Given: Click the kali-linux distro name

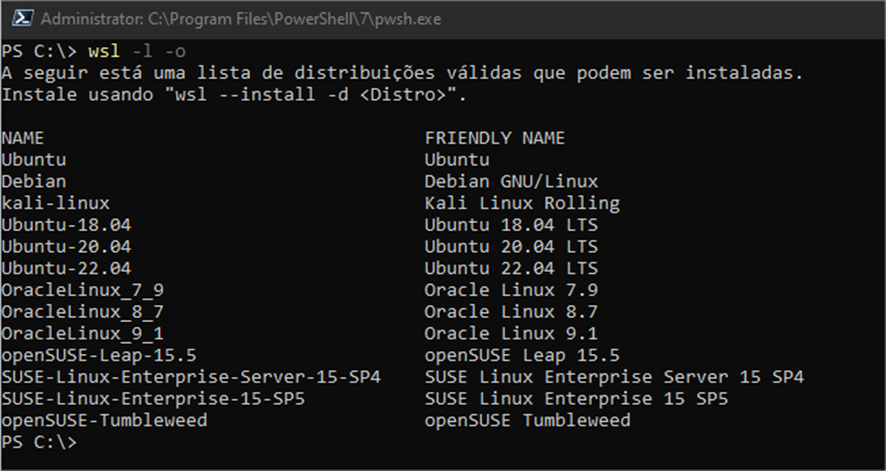Looking at the screenshot, I should [x=55, y=203].
